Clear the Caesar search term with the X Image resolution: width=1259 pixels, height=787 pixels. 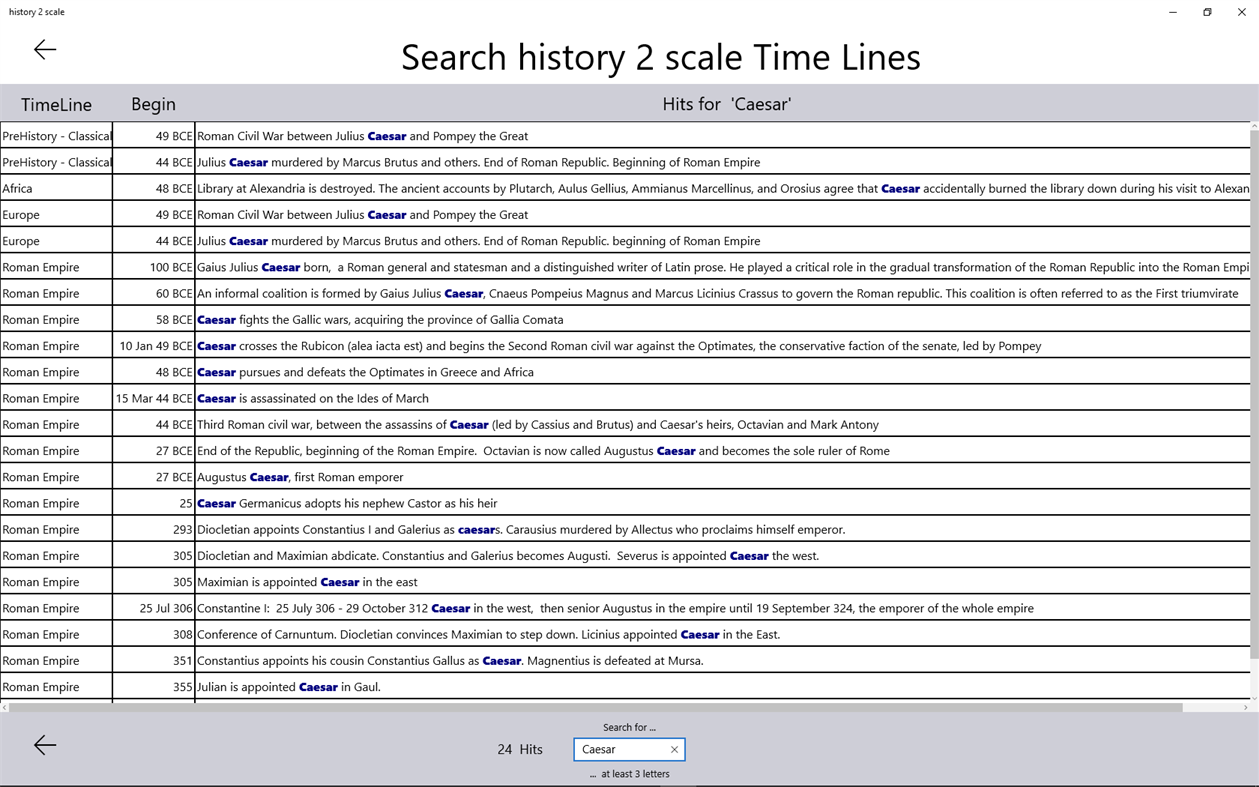pyautogui.click(x=674, y=749)
